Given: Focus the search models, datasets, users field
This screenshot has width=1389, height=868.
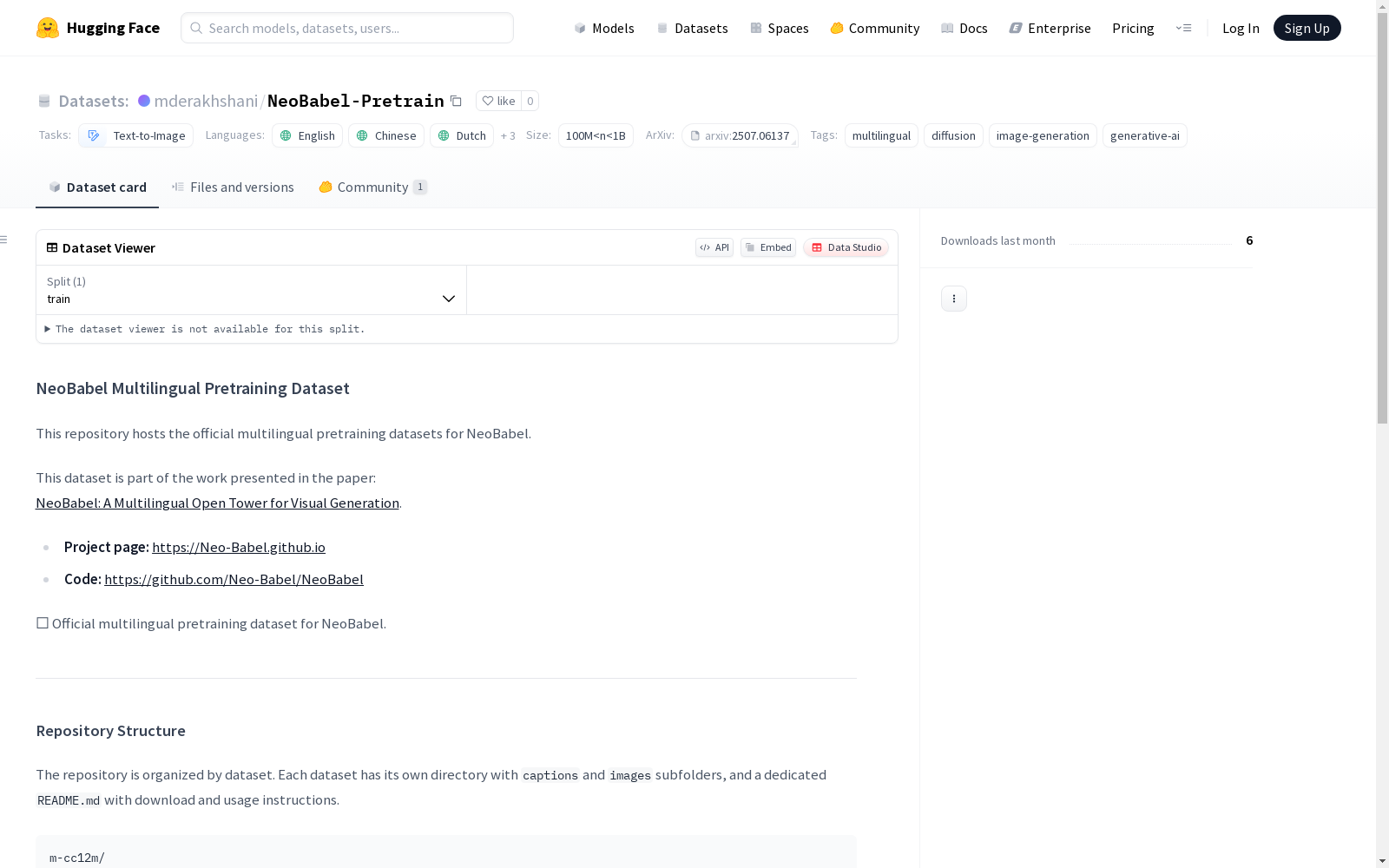Looking at the screenshot, I should point(347,28).
